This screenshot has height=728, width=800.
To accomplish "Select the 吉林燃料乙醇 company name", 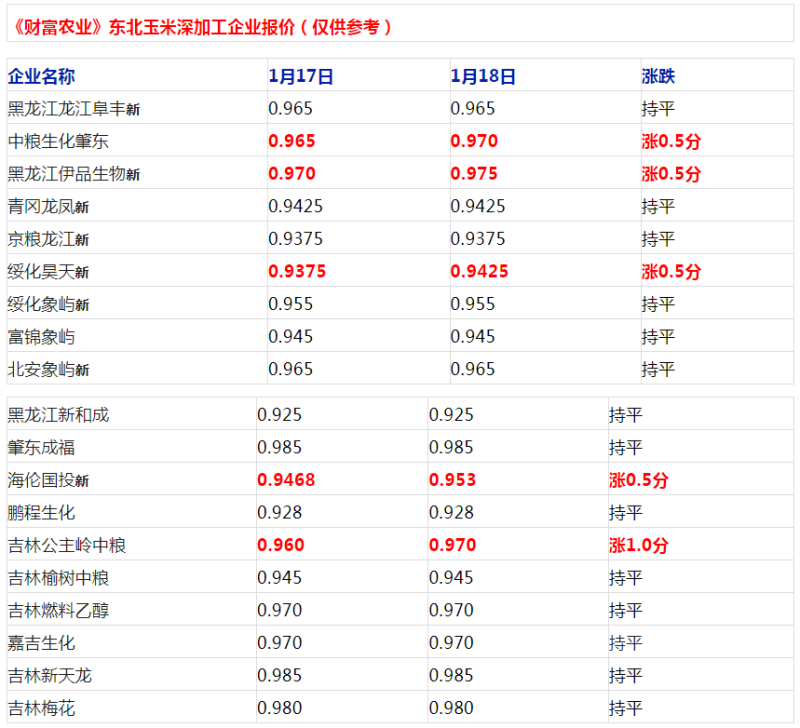I will (58, 611).
